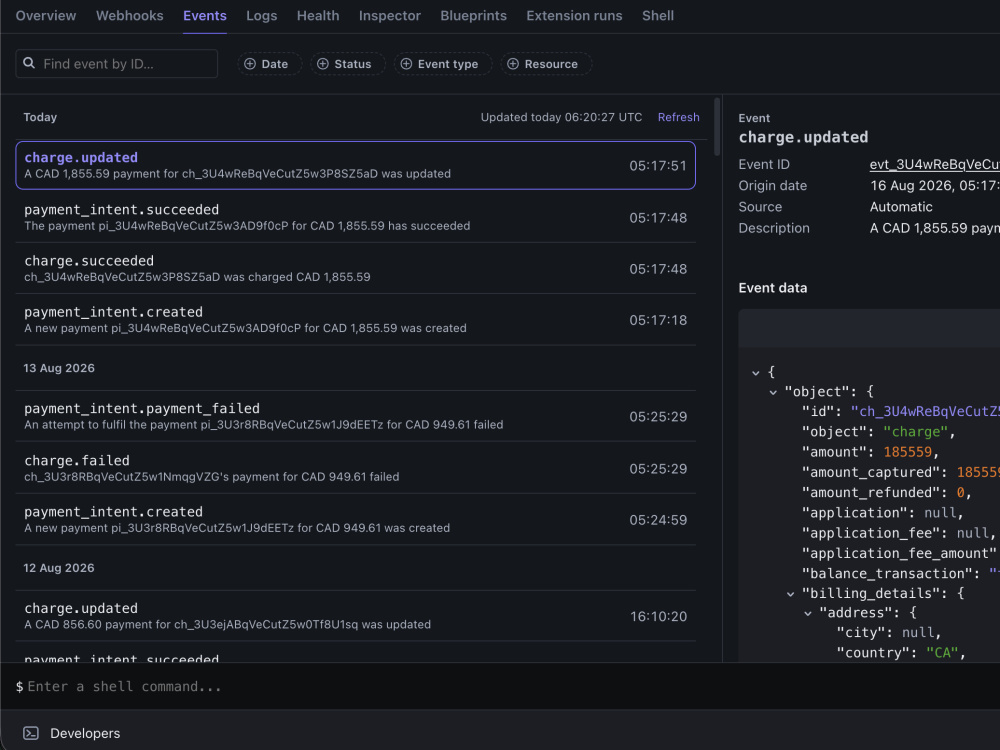
Task: Click plus icon on Event type filter
Action: [x=406, y=64]
